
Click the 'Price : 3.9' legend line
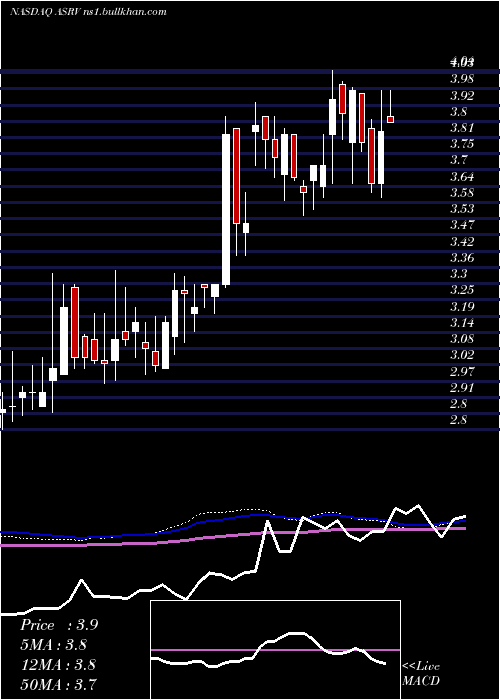(x=59, y=625)
